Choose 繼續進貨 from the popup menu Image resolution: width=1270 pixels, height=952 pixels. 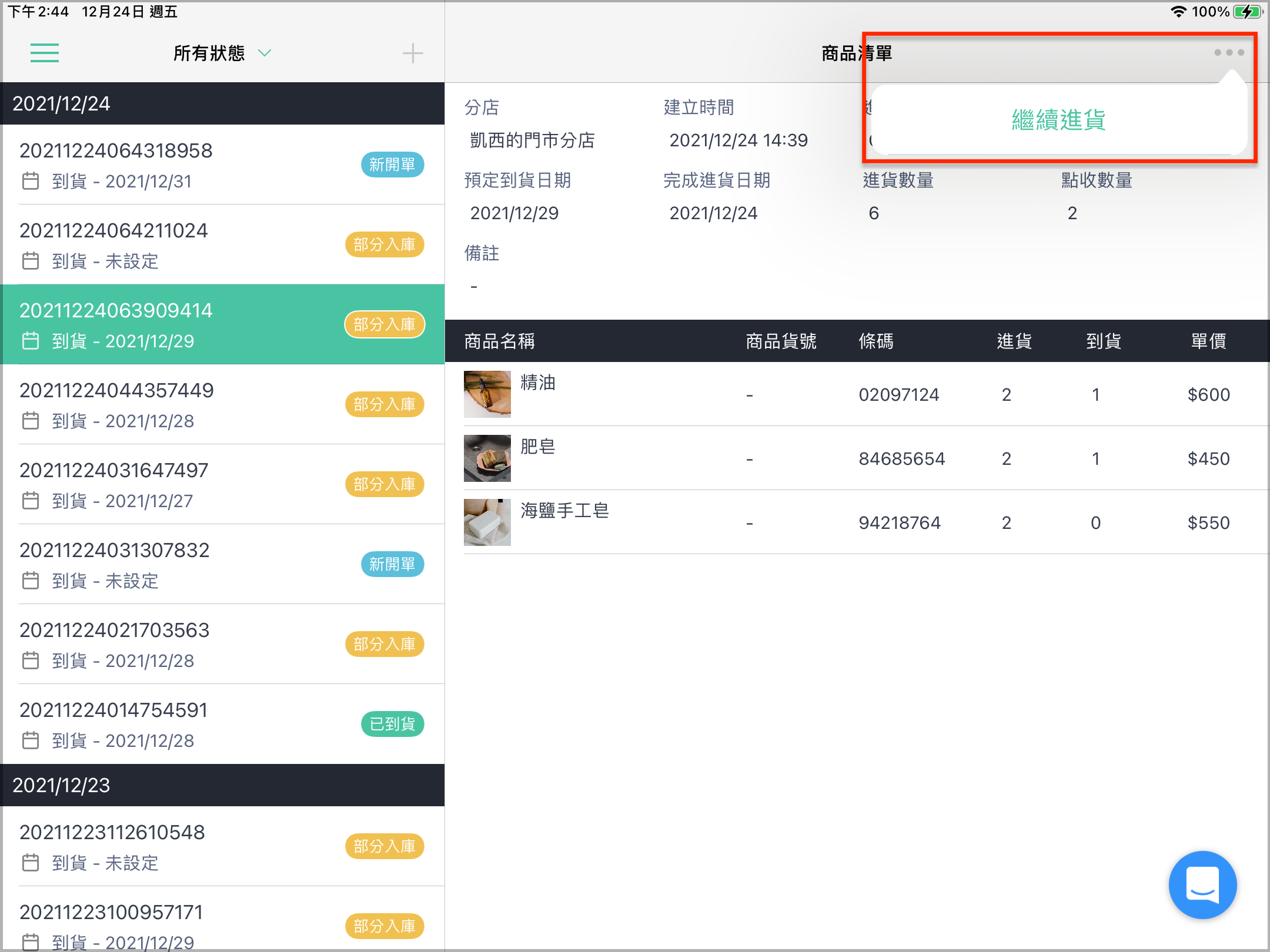[1058, 120]
